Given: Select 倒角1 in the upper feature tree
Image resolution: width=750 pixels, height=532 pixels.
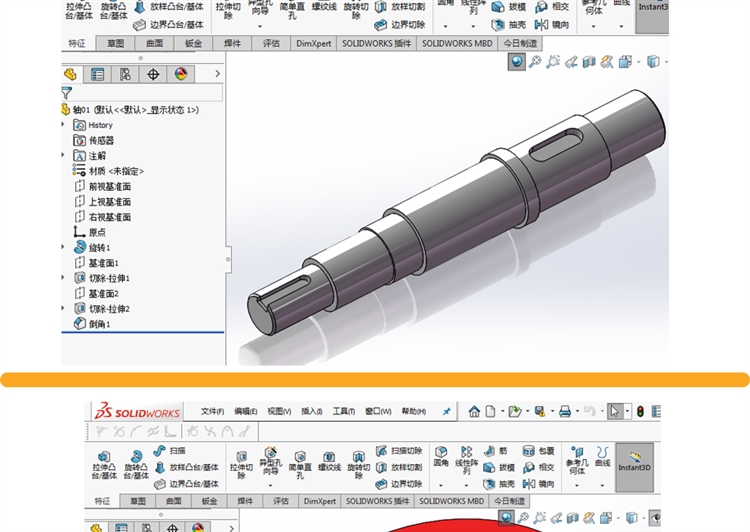Looking at the screenshot, I should coord(92,324).
